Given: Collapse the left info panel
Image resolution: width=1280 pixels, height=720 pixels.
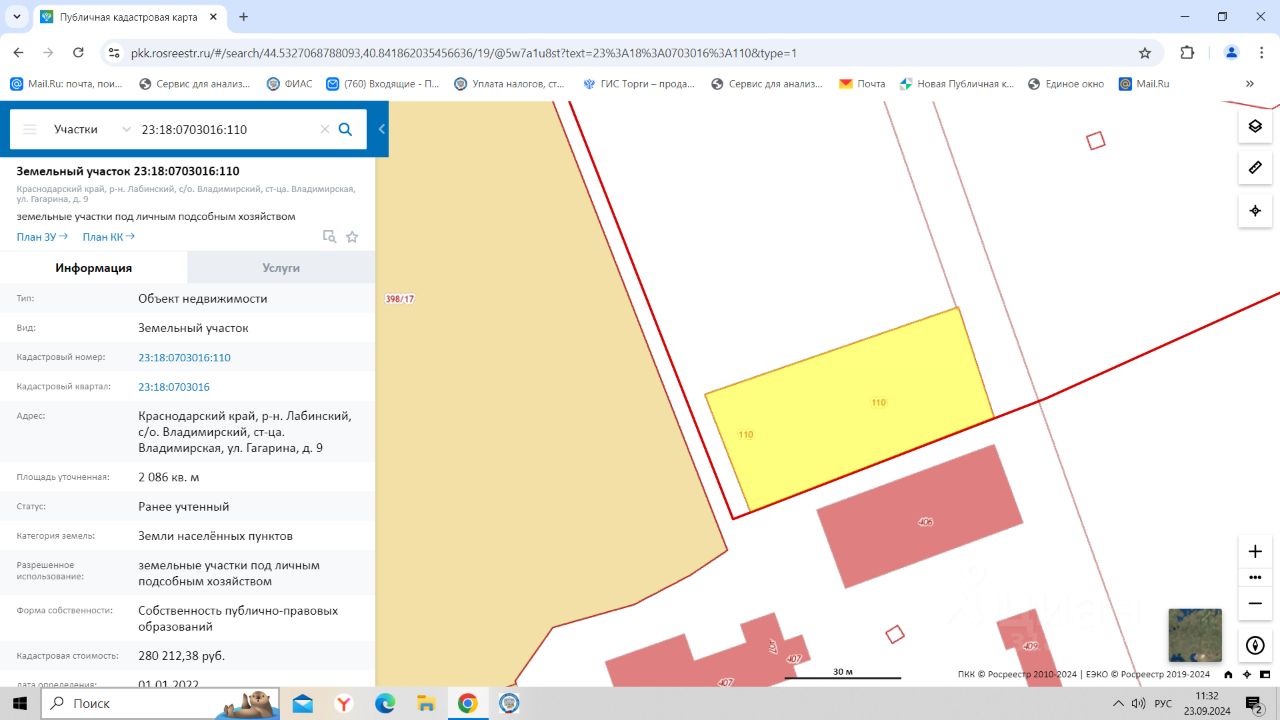Looking at the screenshot, I should 381,129.
